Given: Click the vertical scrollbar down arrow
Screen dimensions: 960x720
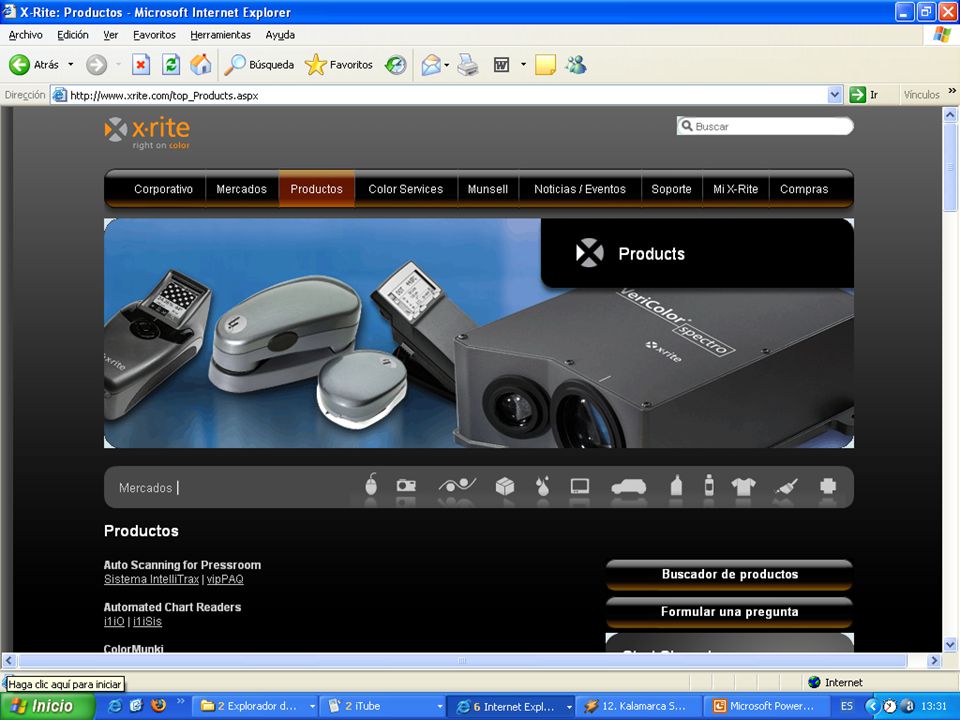Looking at the screenshot, I should (x=950, y=644).
